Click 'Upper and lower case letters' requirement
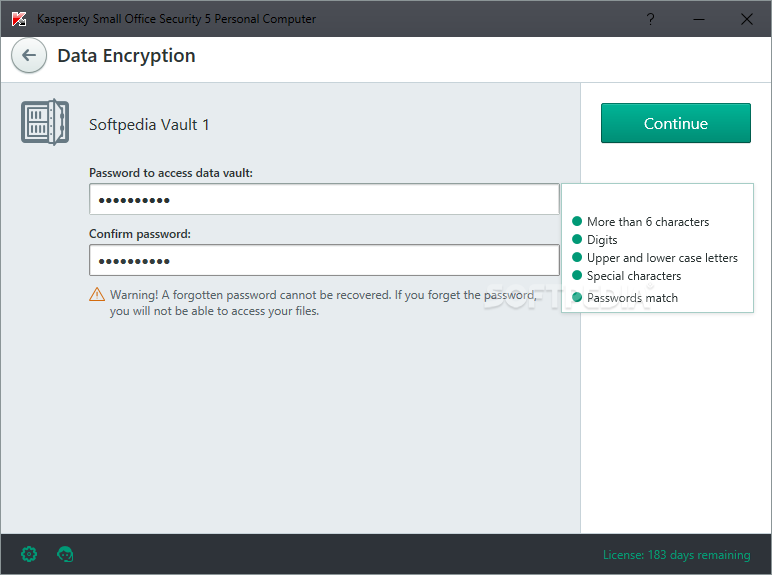Image resolution: width=772 pixels, height=575 pixels. point(662,258)
